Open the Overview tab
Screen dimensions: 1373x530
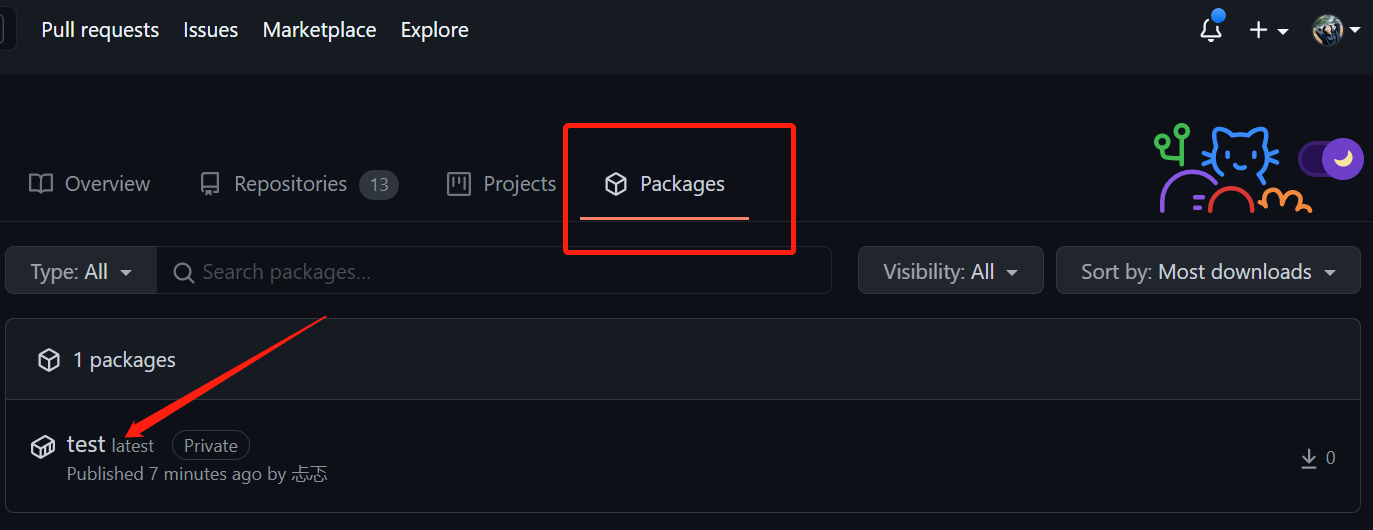(89, 184)
